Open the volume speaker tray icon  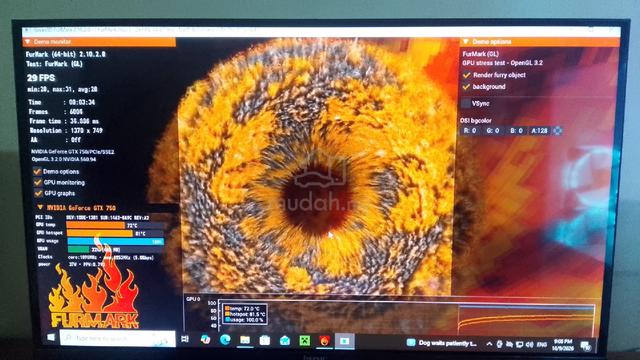pos(529,345)
